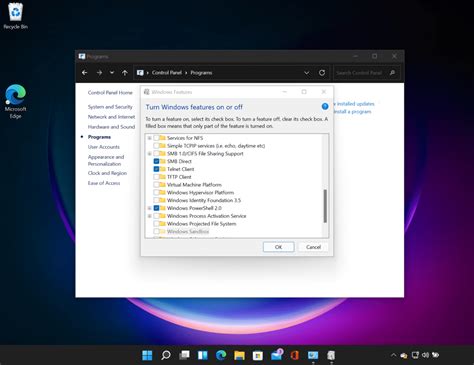
Task: Uncheck Windows PowerShell 2.0 checkbox
Action: click(x=156, y=208)
